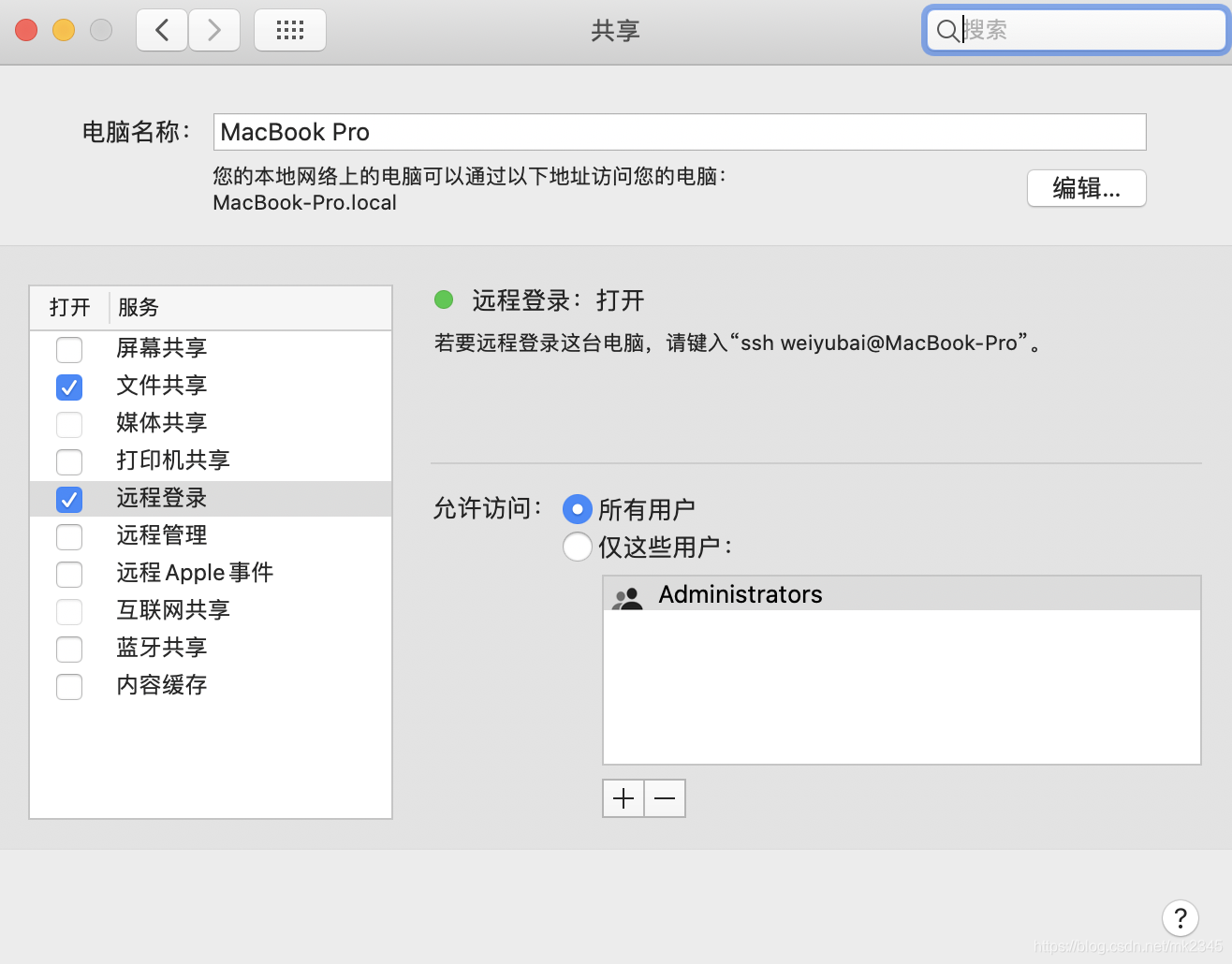Select 蓝牙共享 service row text
Viewport: 1232px width, 964px height.
coord(161,648)
